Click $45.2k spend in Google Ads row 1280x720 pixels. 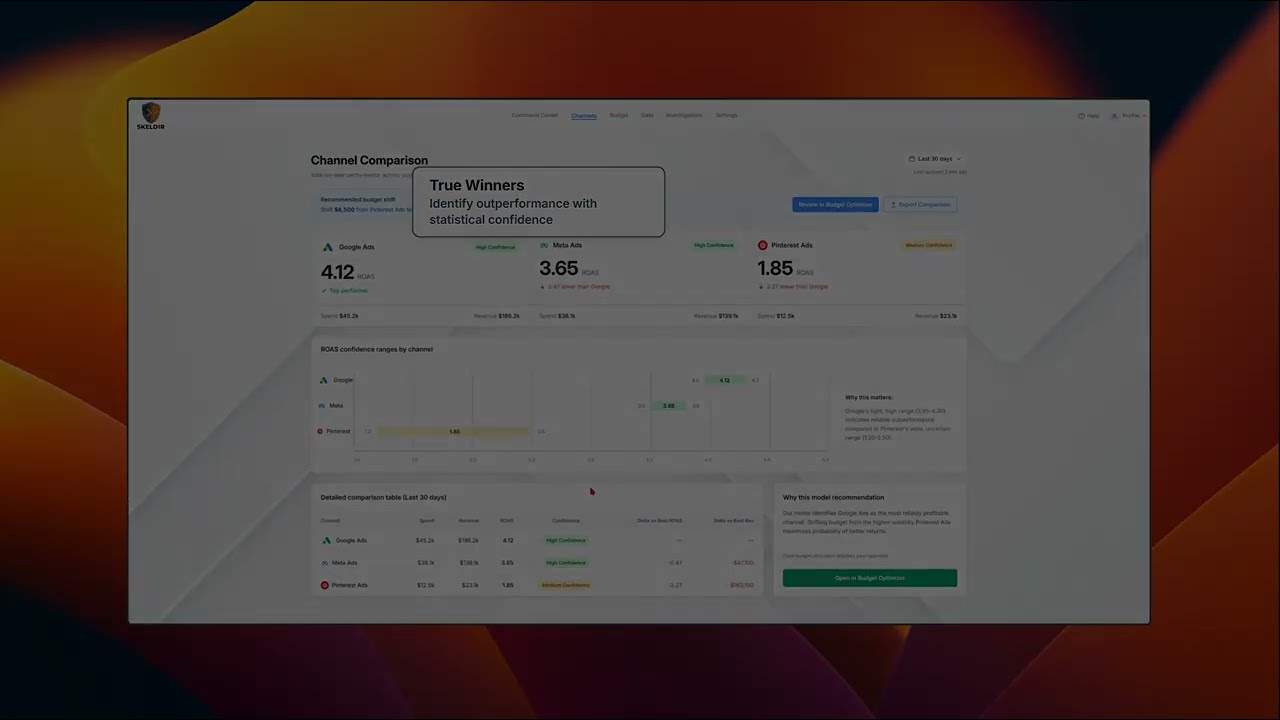click(425, 540)
